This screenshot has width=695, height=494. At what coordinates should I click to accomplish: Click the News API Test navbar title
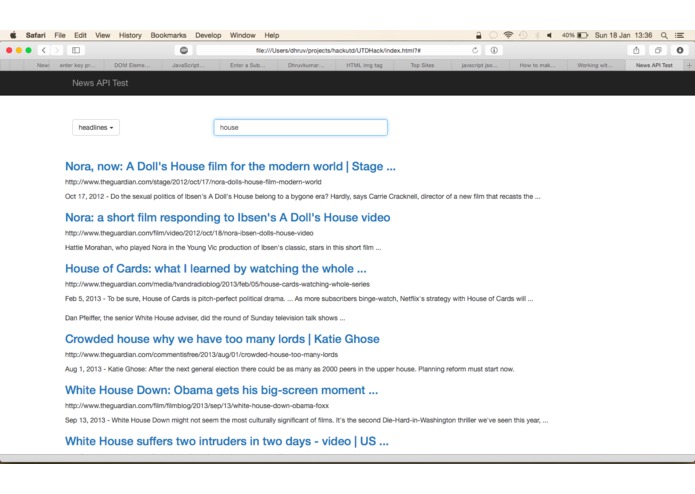[100, 83]
